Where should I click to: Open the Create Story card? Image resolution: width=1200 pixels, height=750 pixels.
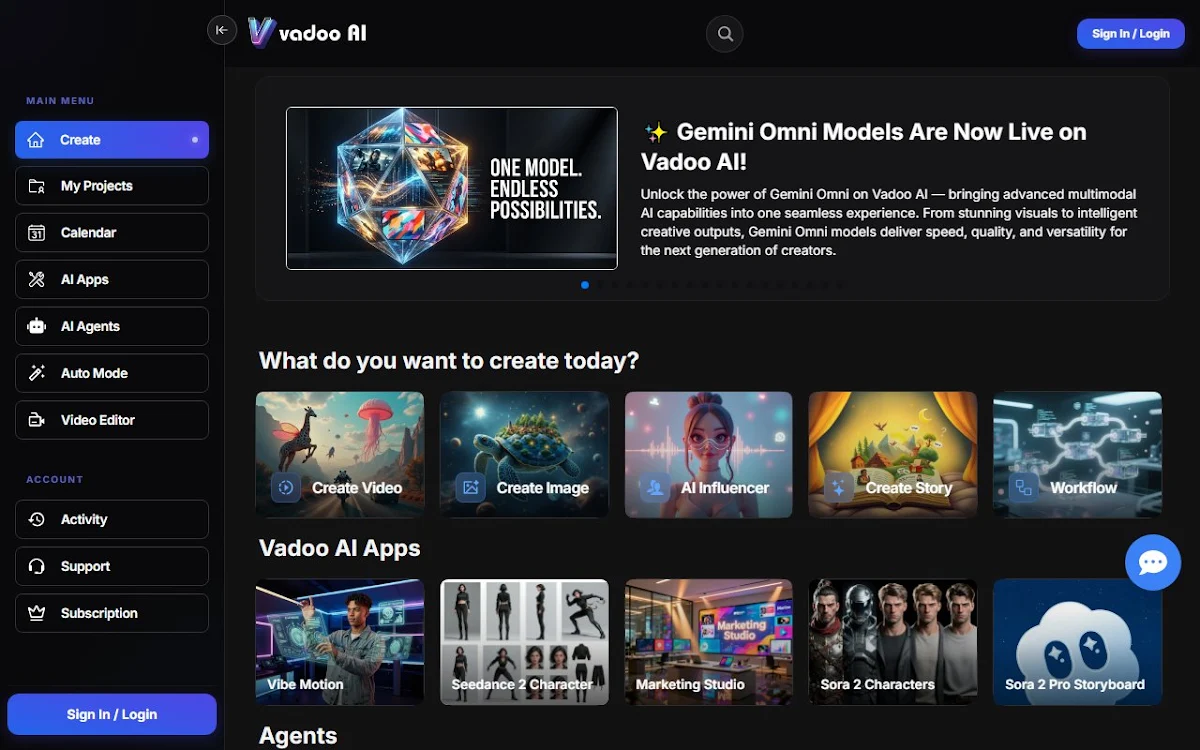tap(893, 455)
